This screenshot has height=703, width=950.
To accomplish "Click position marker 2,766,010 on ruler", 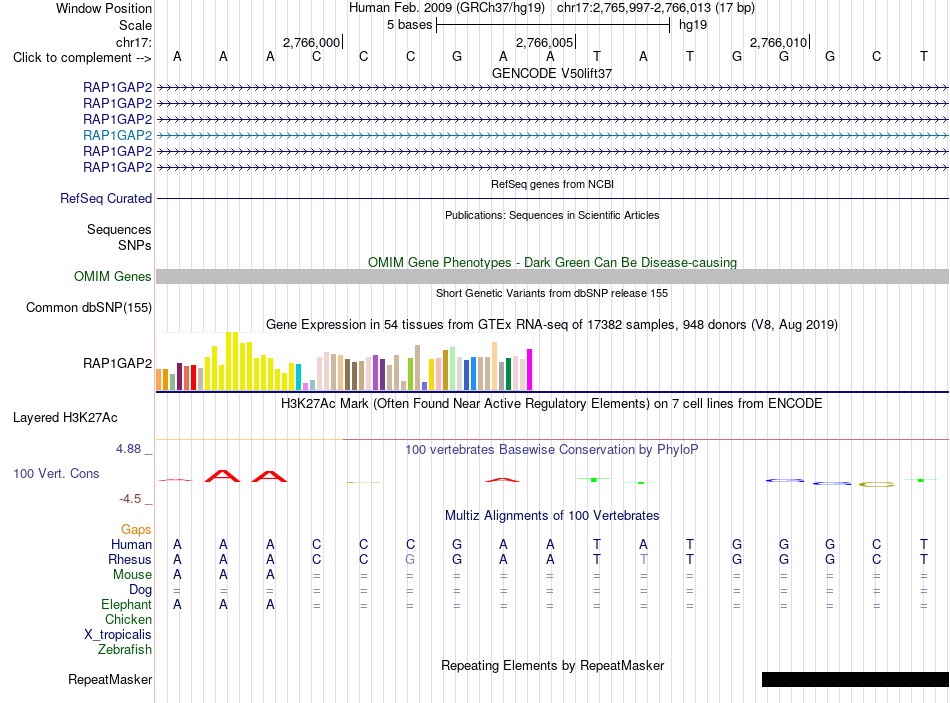I will coord(779,42).
